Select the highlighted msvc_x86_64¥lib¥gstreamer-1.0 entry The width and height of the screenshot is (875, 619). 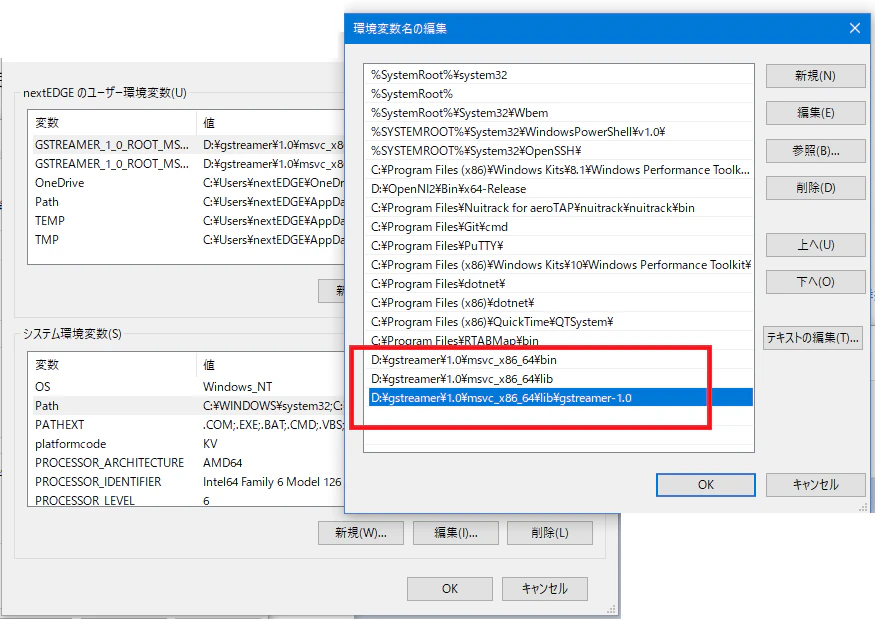pos(558,398)
